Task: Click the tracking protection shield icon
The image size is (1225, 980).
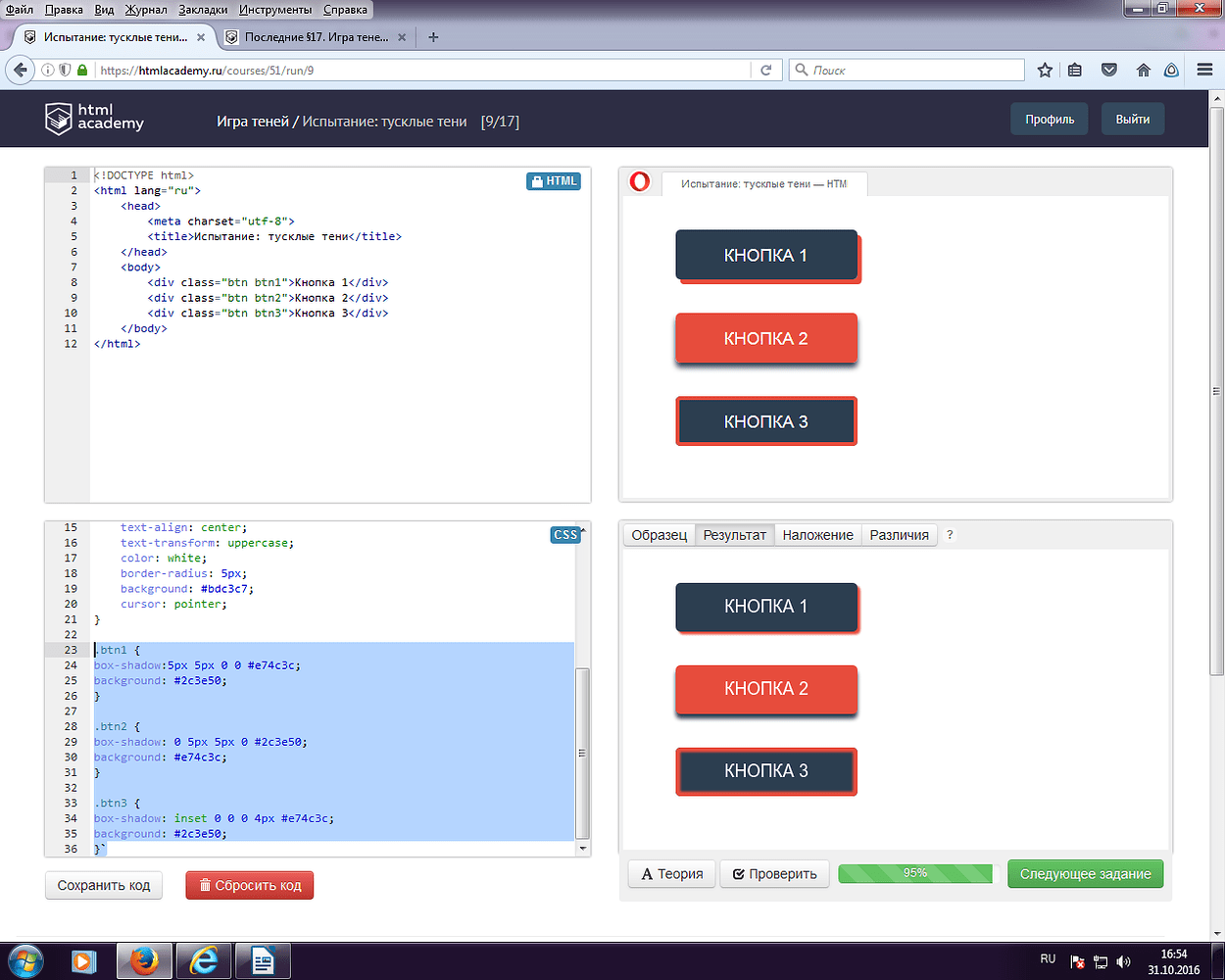Action: coord(65,71)
